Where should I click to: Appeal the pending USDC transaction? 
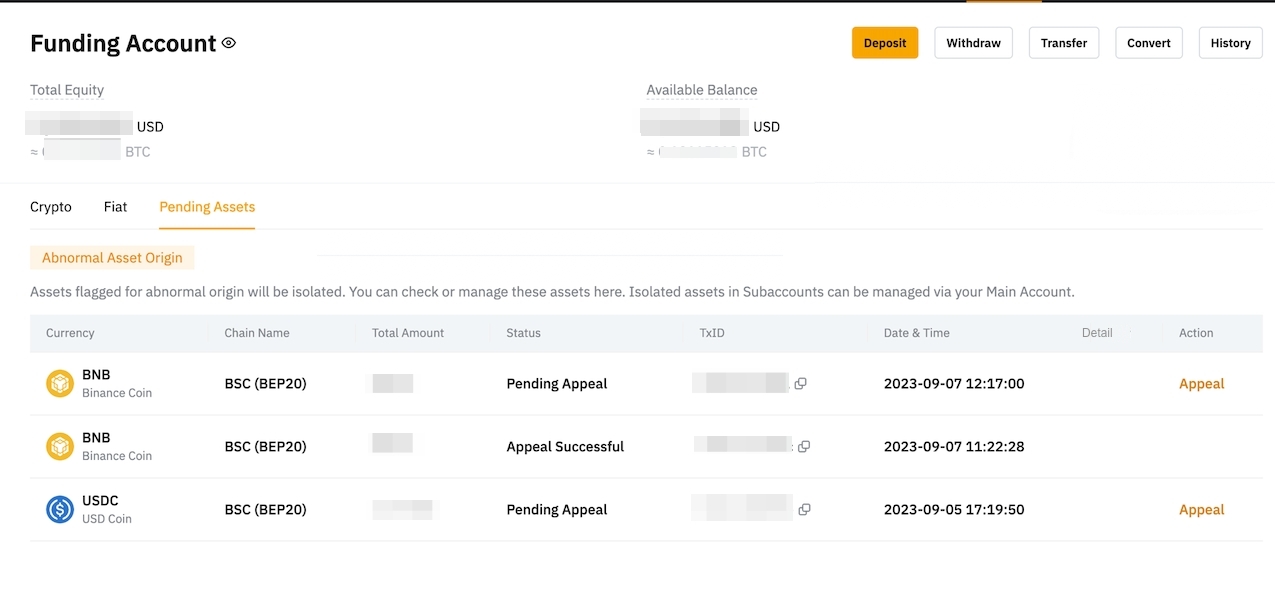(x=1201, y=510)
